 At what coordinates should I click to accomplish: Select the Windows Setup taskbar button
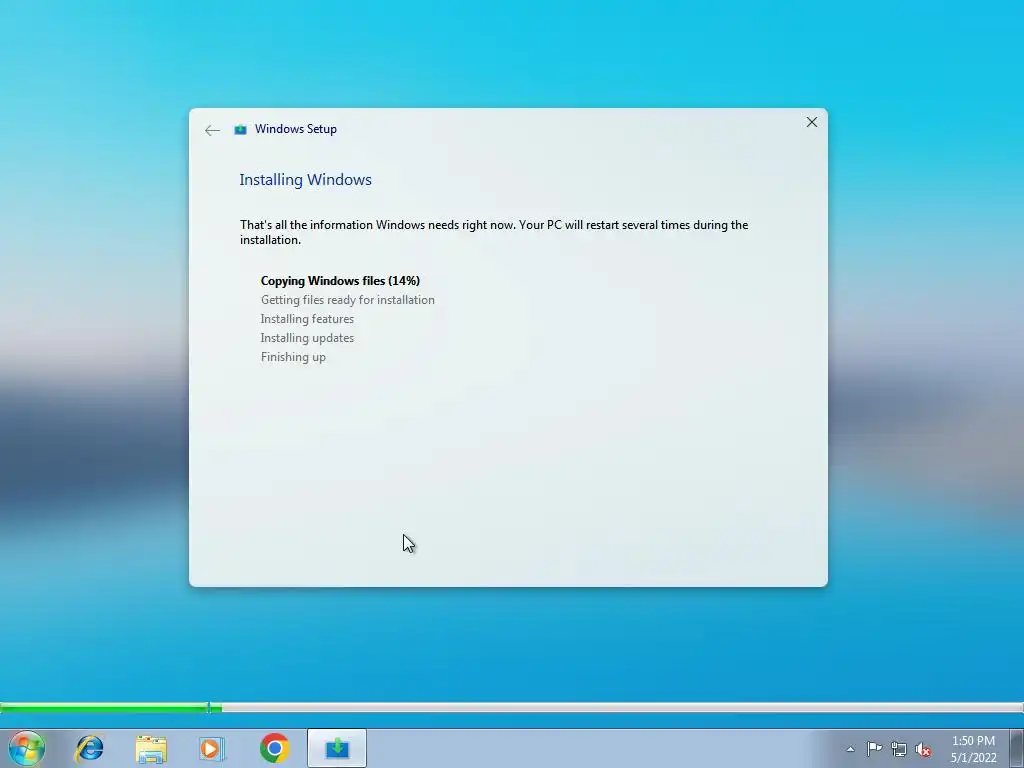(337, 748)
